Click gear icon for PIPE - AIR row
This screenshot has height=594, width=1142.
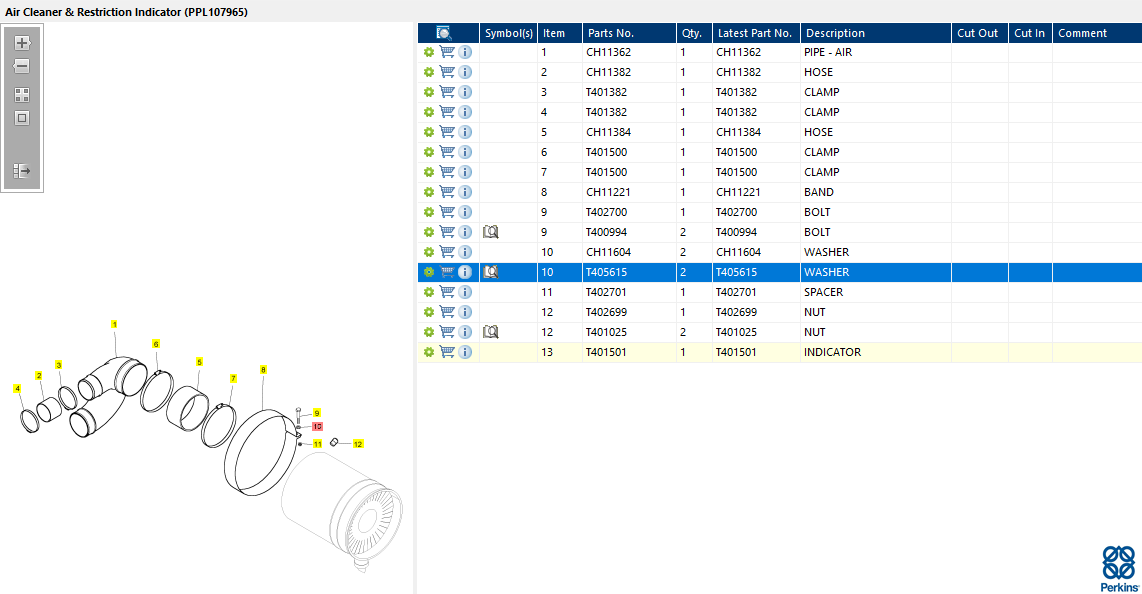click(429, 52)
